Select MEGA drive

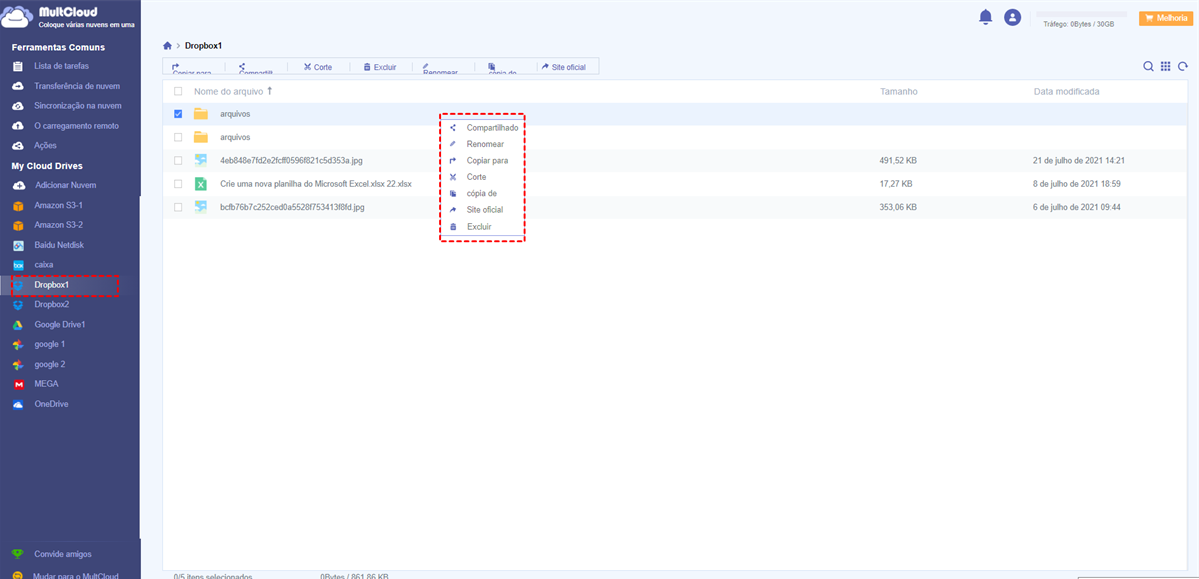[46, 384]
